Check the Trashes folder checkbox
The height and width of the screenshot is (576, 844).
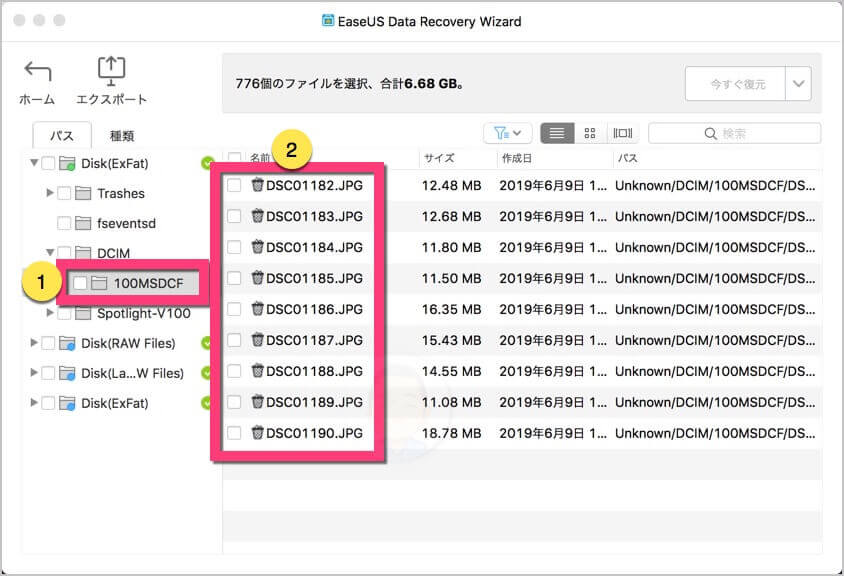64,193
